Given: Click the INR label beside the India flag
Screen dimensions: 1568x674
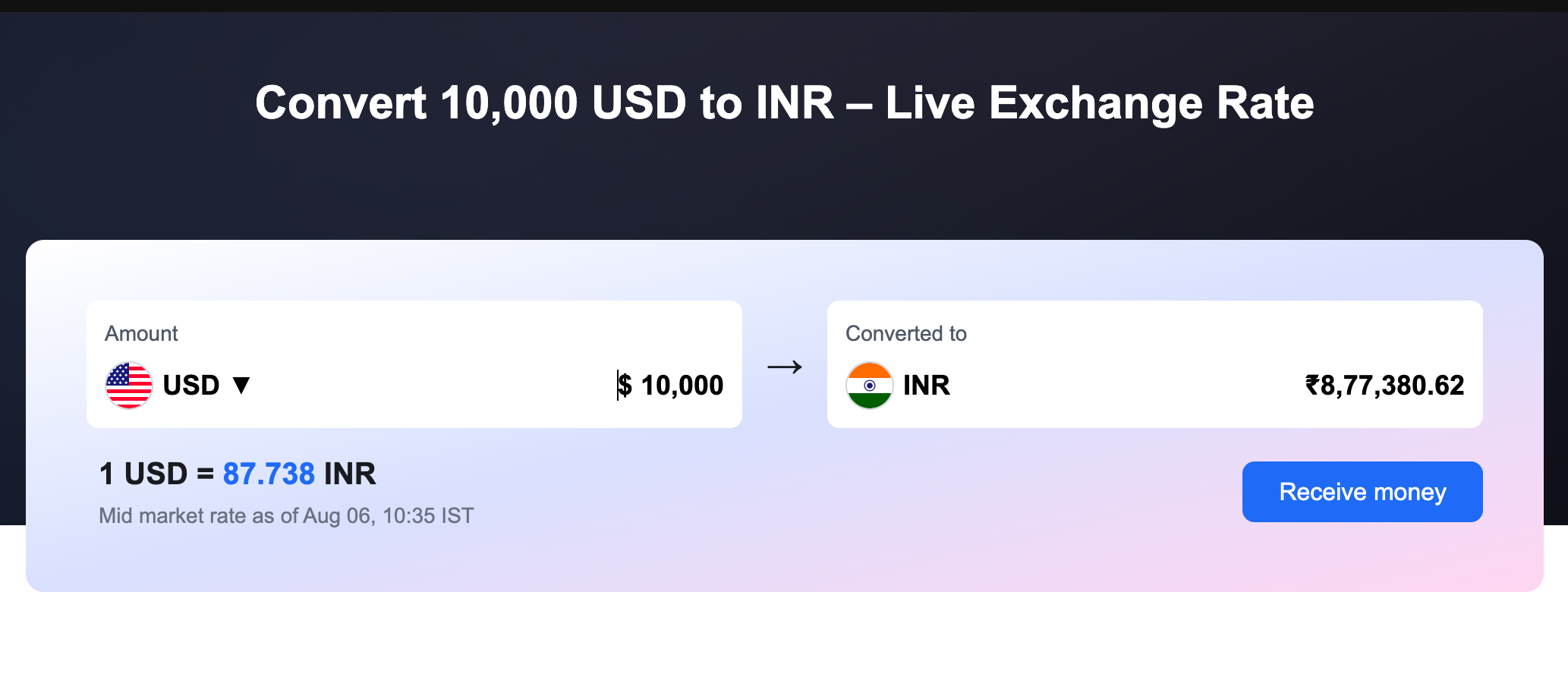Looking at the screenshot, I should pos(927,386).
